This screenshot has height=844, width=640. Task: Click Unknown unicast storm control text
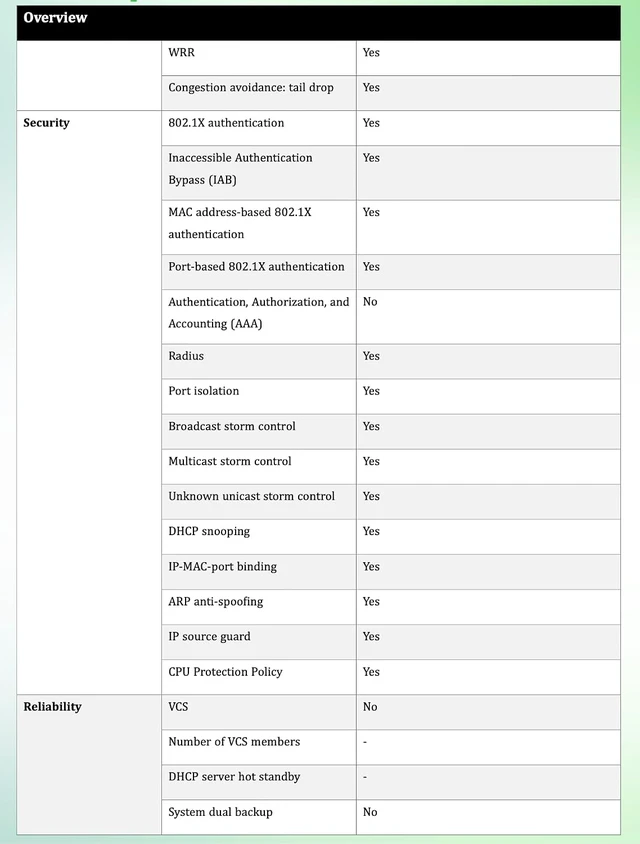(251, 496)
